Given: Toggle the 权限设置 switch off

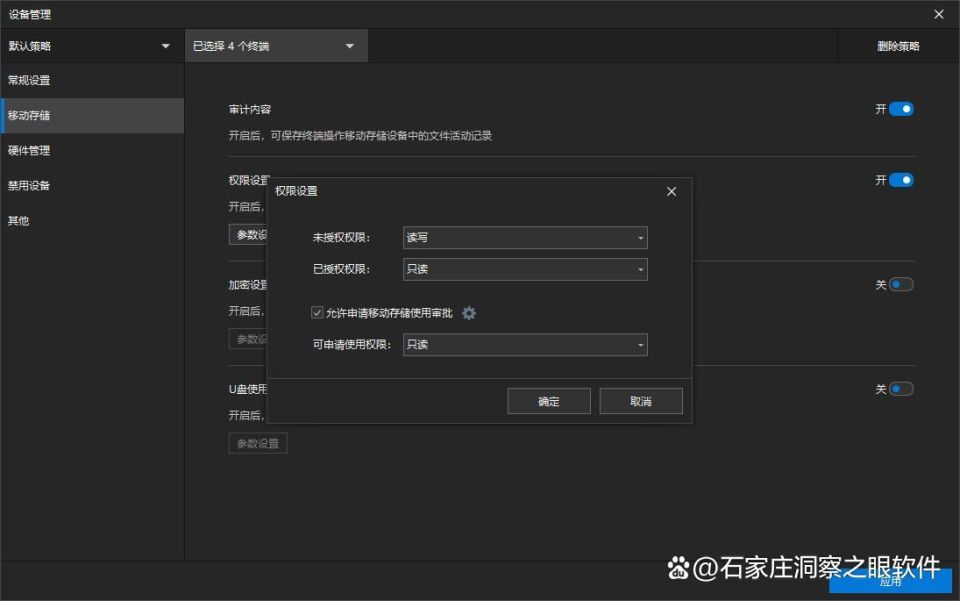Looking at the screenshot, I should click(x=901, y=180).
